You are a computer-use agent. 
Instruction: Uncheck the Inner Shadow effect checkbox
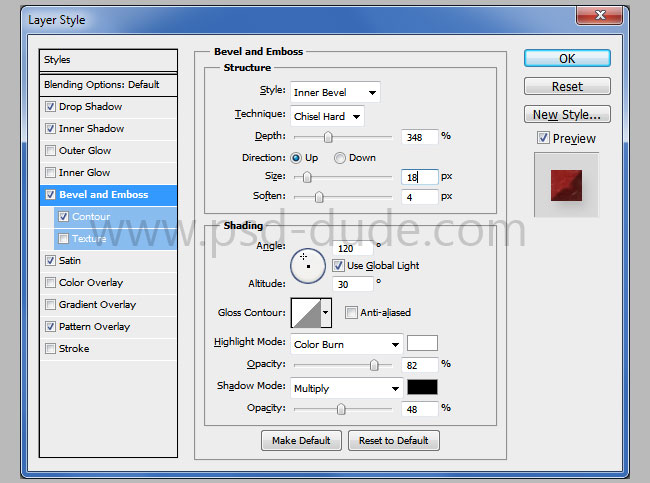[x=50, y=129]
